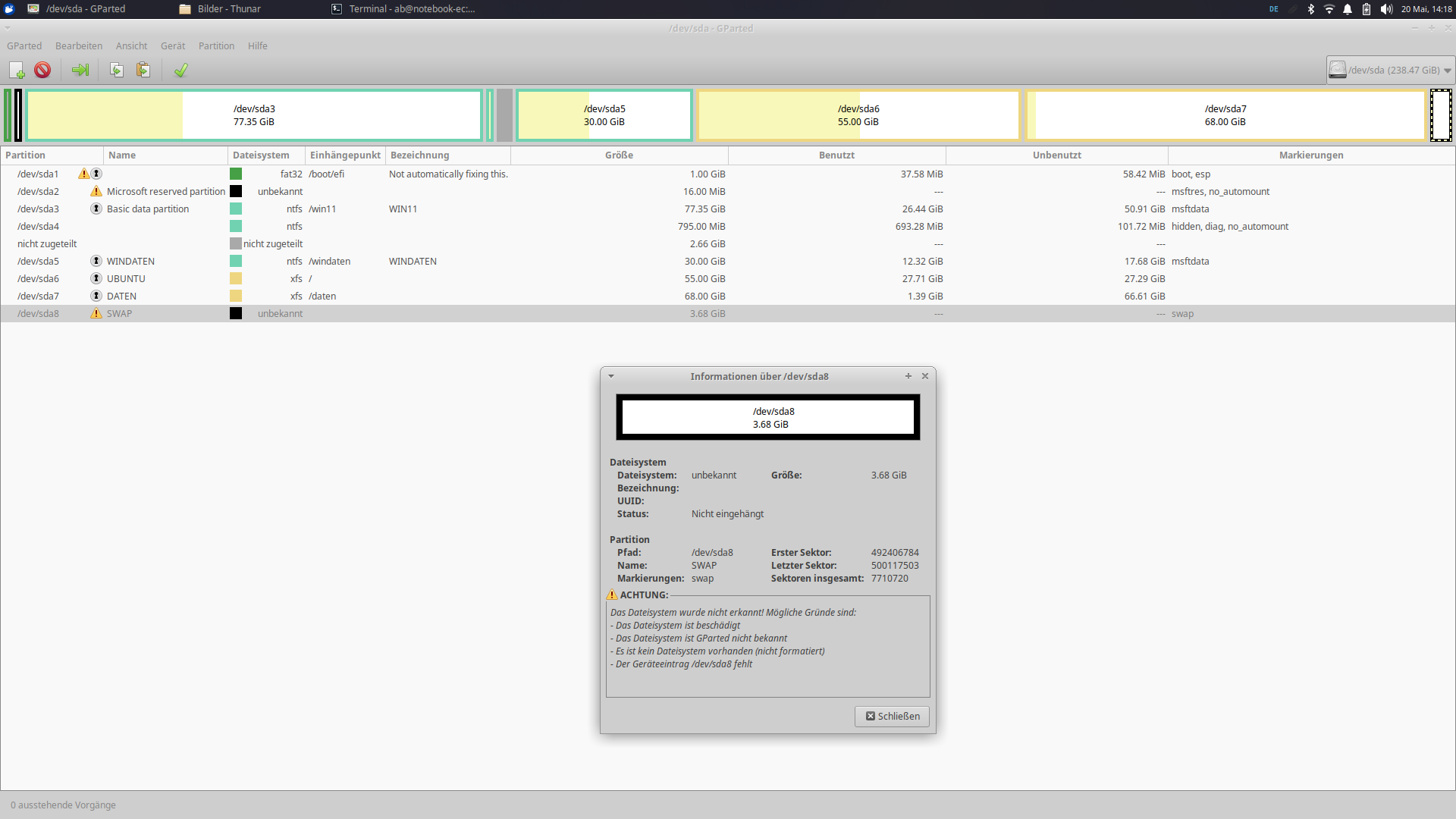The width and height of the screenshot is (1456, 819).
Task: Sort by Größe column header
Action: [x=619, y=155]
